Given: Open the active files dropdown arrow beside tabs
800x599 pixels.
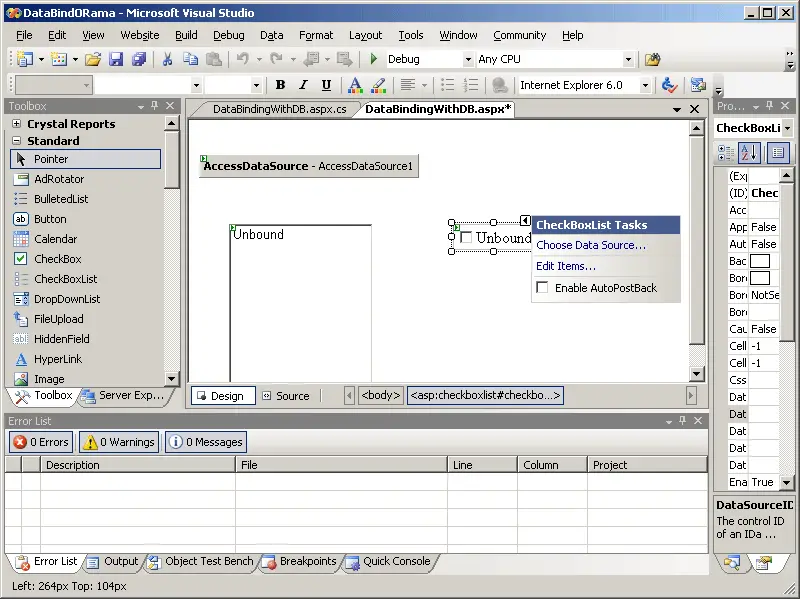Looking at the screenshot, I should [x=677, y=109].
